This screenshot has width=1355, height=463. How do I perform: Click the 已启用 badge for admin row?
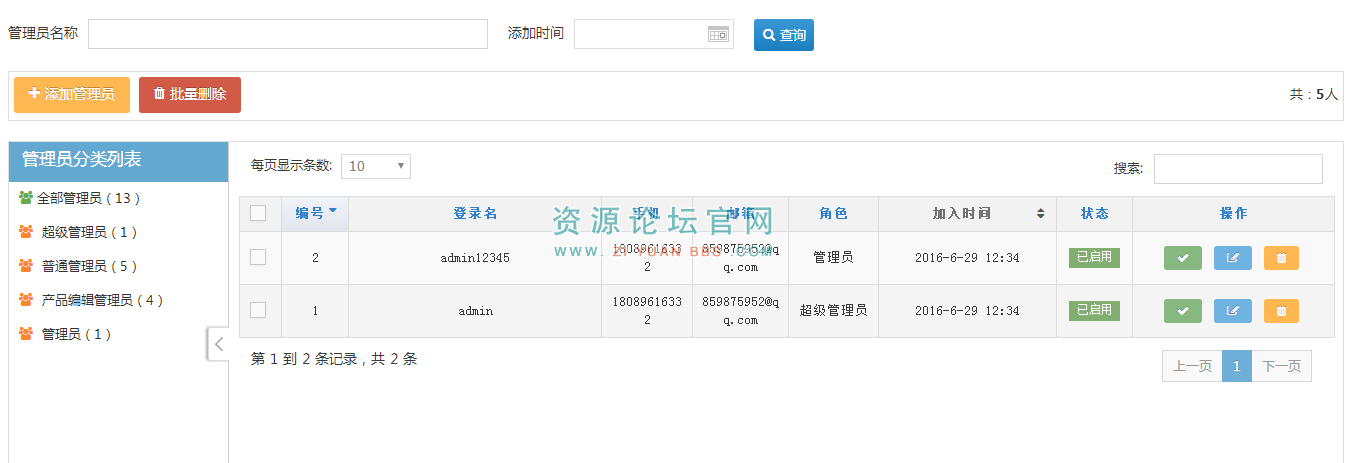(1094, 310)
